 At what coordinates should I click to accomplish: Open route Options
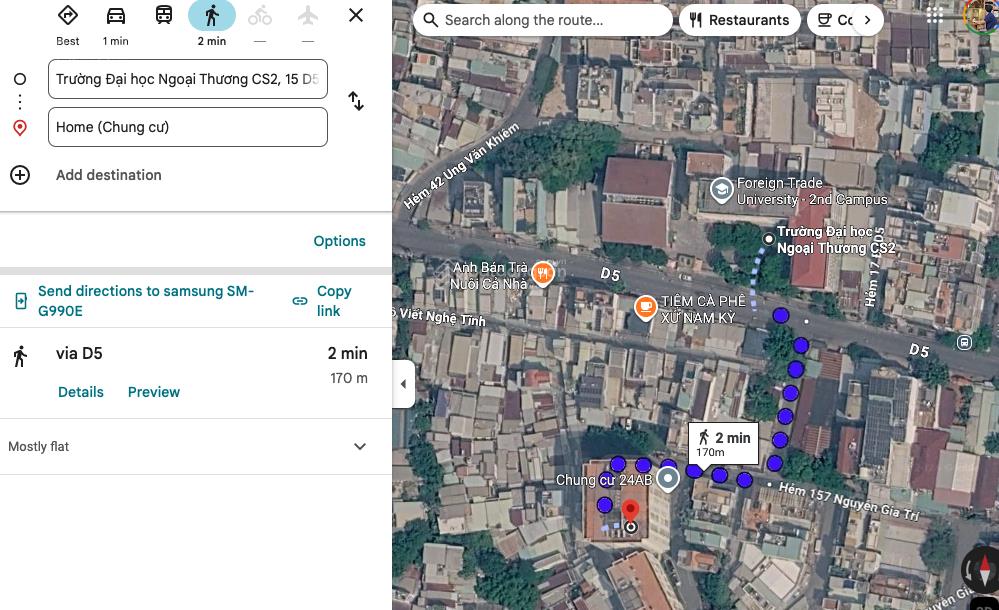[x=340, y=241]
